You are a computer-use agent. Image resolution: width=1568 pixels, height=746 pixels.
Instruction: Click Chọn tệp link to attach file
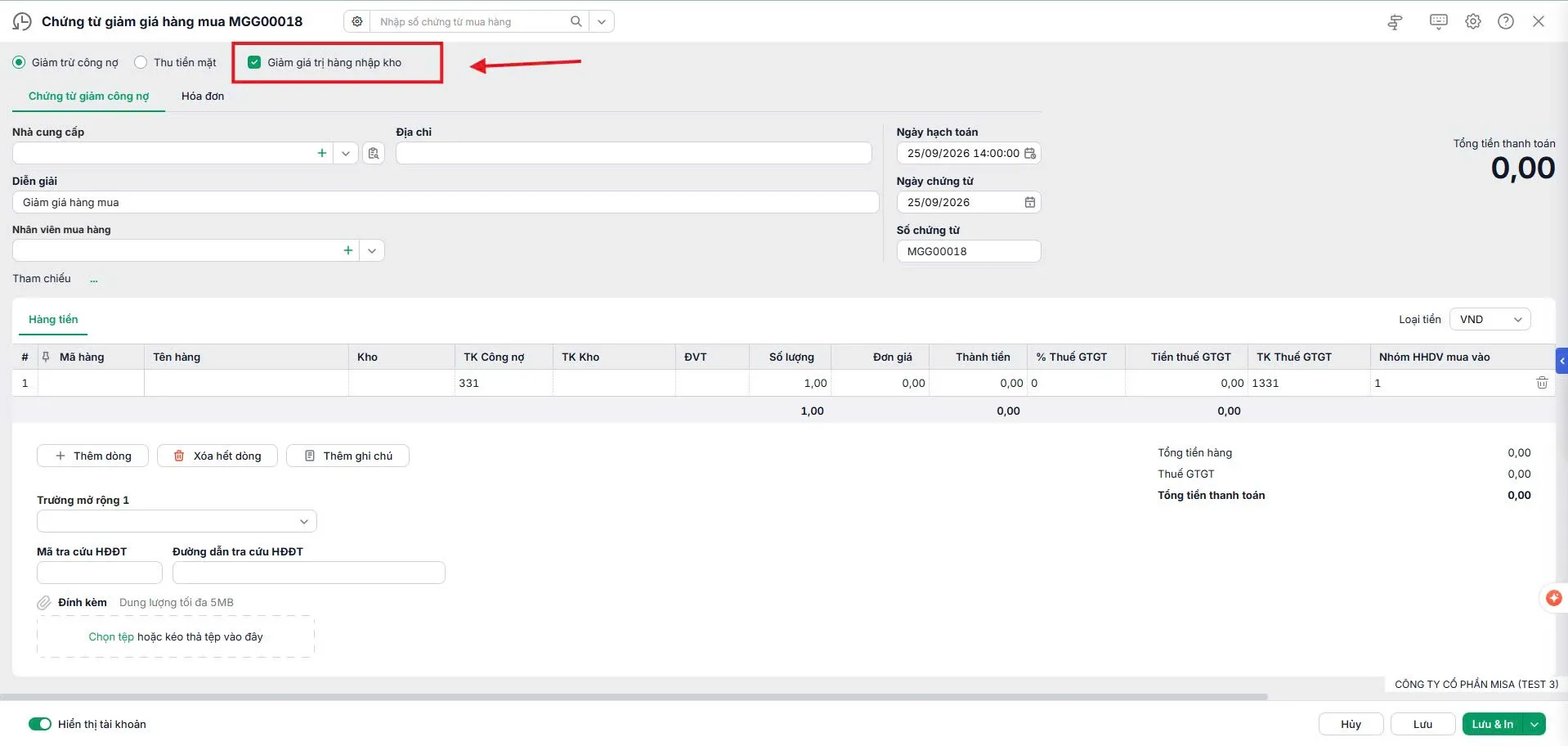click(111, 636)
